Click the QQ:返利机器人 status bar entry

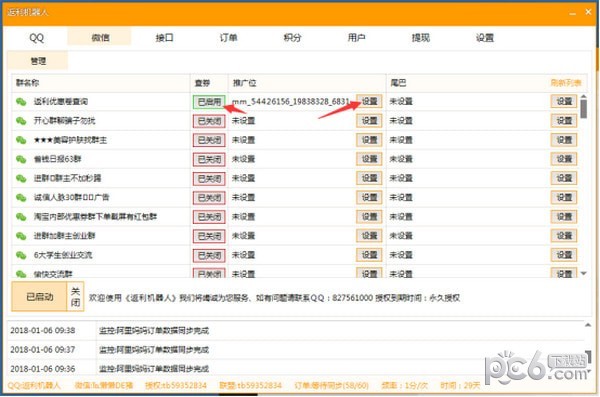[x=34, y=386]
